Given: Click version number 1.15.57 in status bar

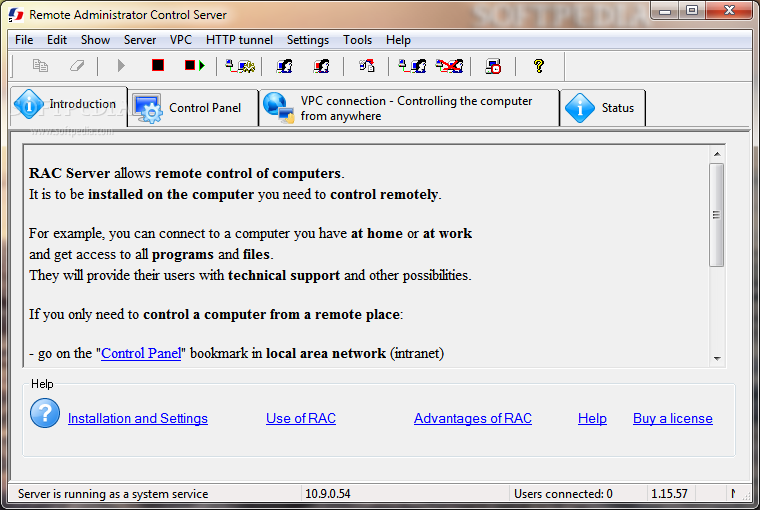Looking at the screenshot, I should pos(669,494).
